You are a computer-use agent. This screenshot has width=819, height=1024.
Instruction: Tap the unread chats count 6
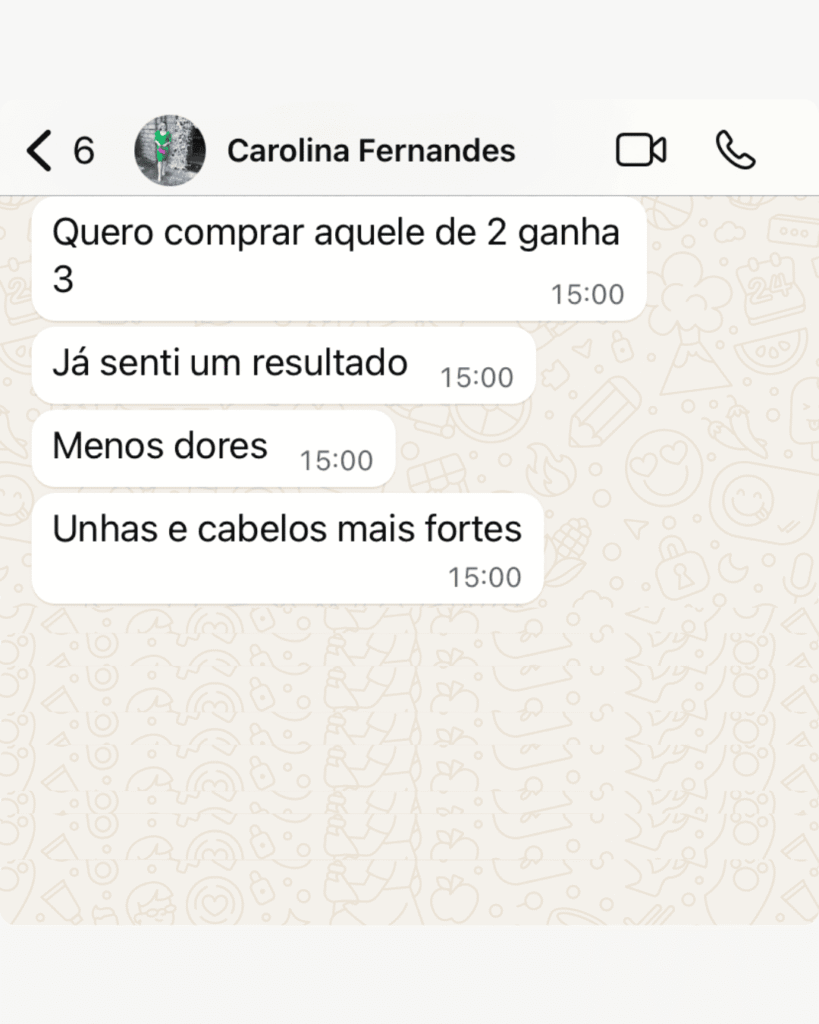[84, 151]
